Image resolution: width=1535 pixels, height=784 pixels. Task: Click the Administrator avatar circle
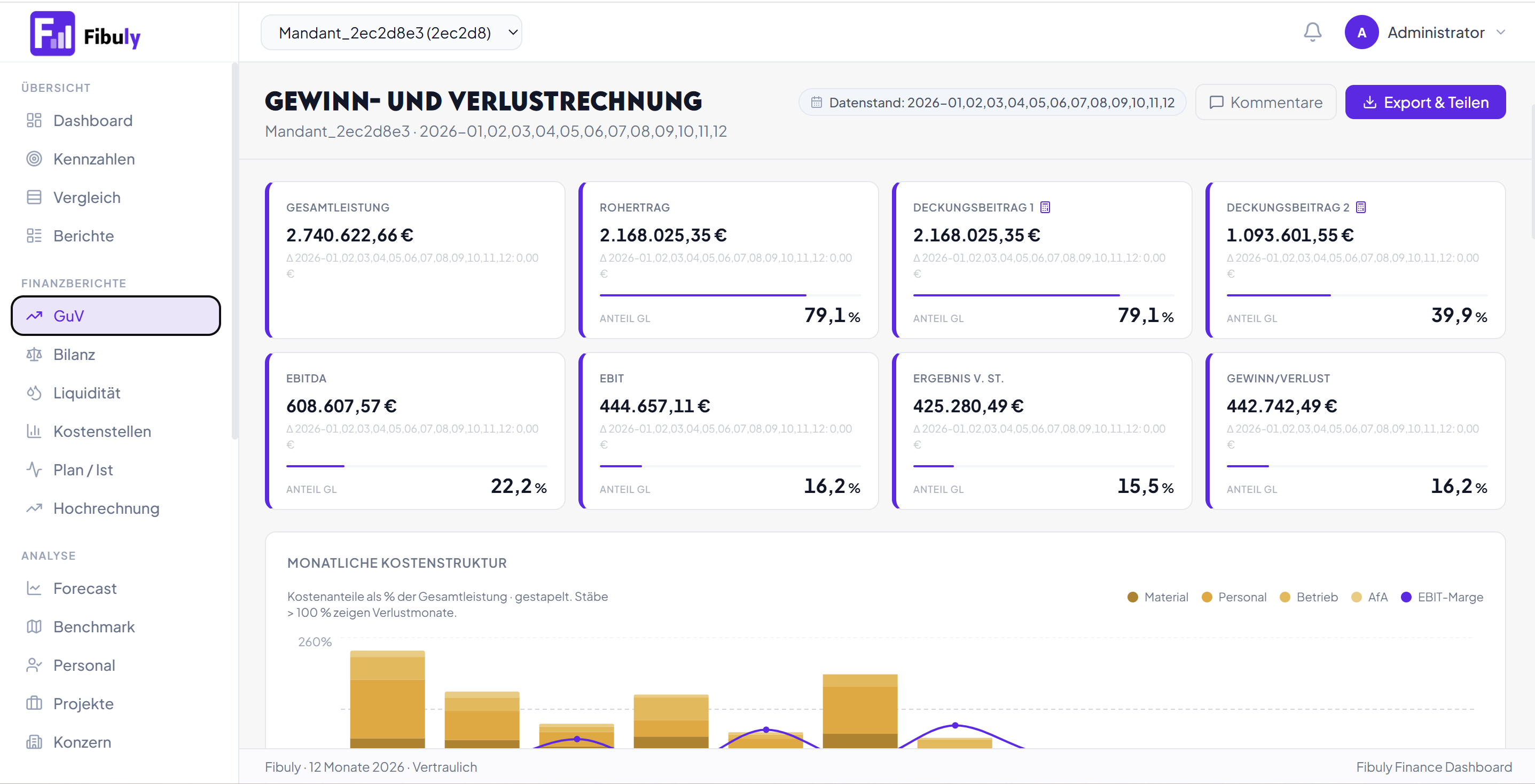pyautogui.click(x=1361, y=32)
